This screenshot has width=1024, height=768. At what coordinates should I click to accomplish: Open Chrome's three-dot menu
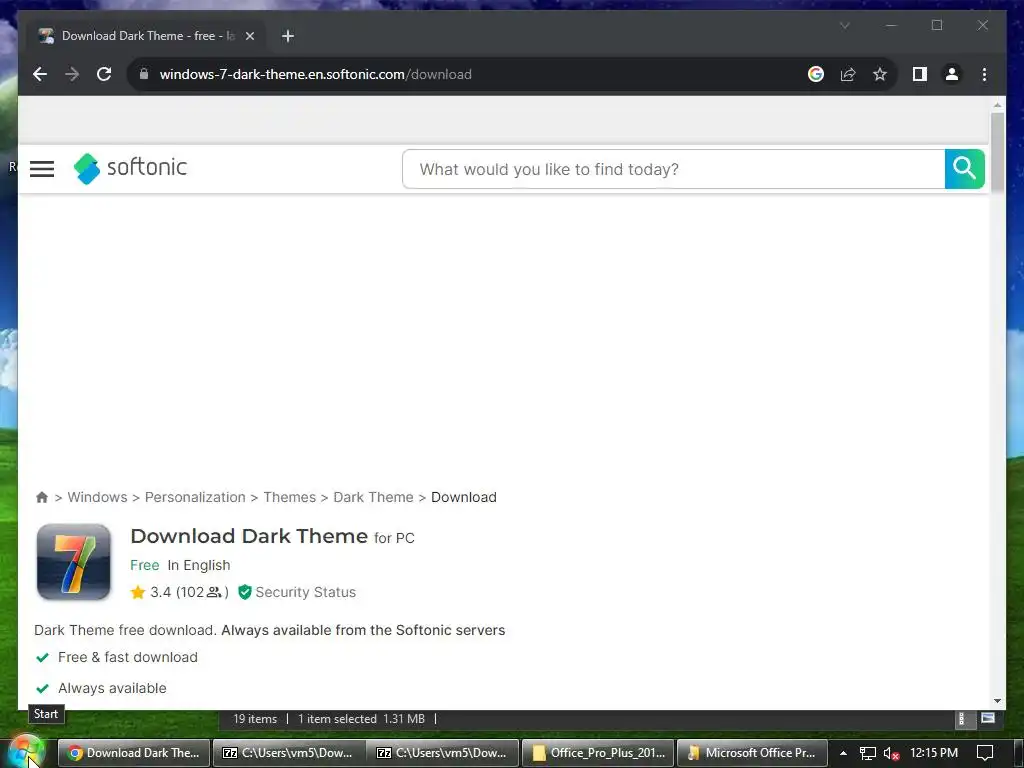[984, 74]
